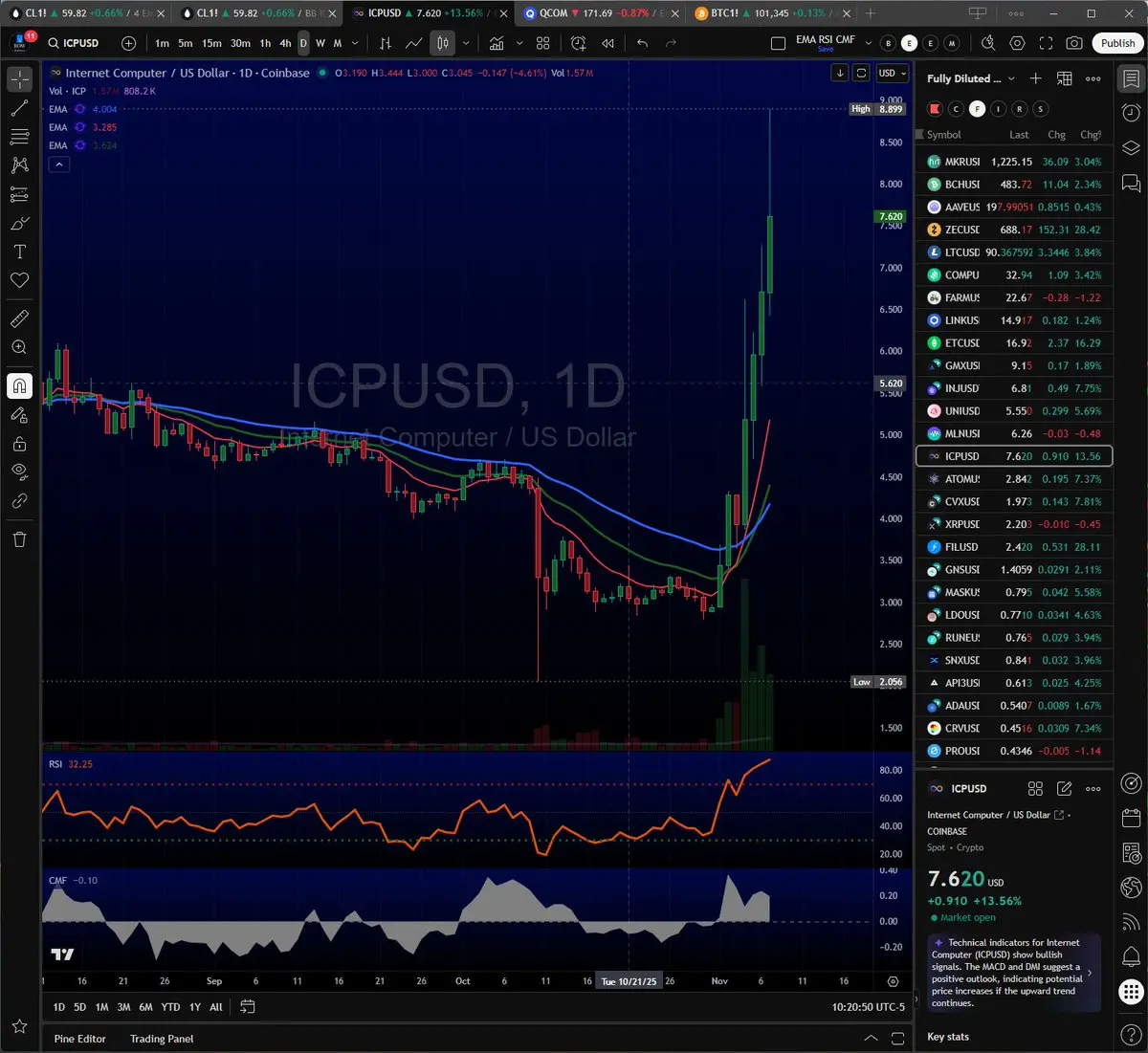
Task: Set the chart range to 3M
Action: click(x=123, y=1007)
